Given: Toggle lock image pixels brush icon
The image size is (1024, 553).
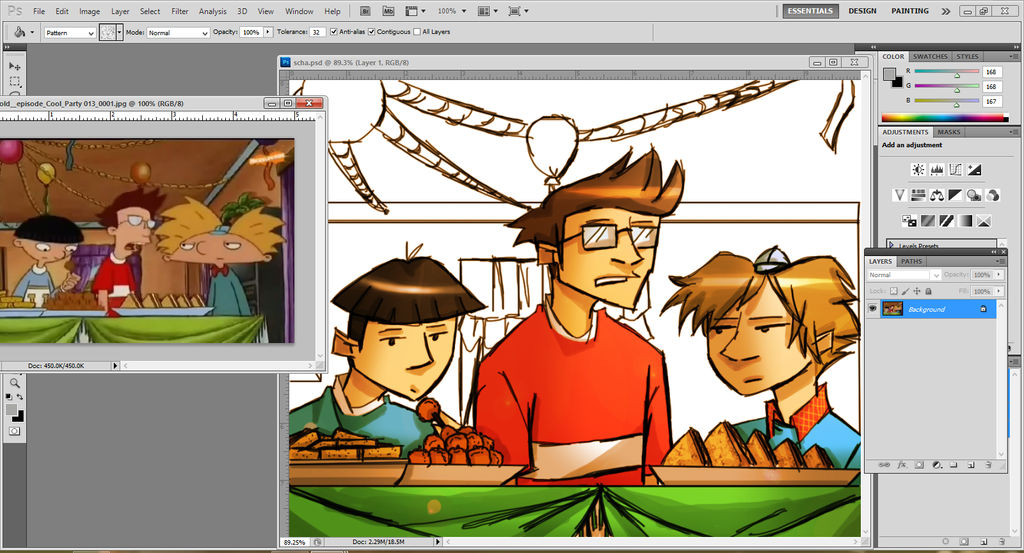Looking at the screenshot, I should (905, 291).
